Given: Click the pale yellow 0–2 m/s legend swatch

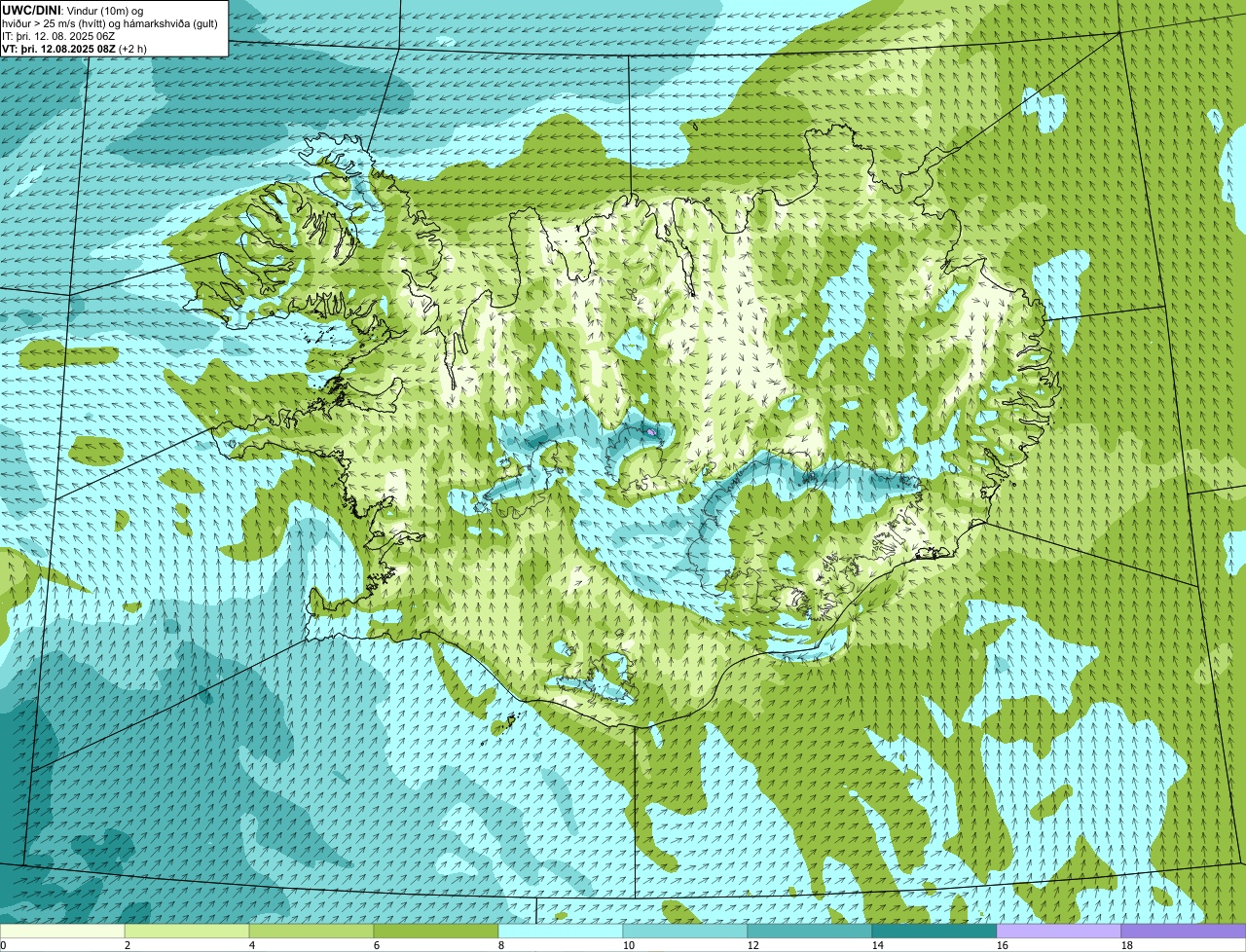Looking at the screenshot, I should [62, 931].
